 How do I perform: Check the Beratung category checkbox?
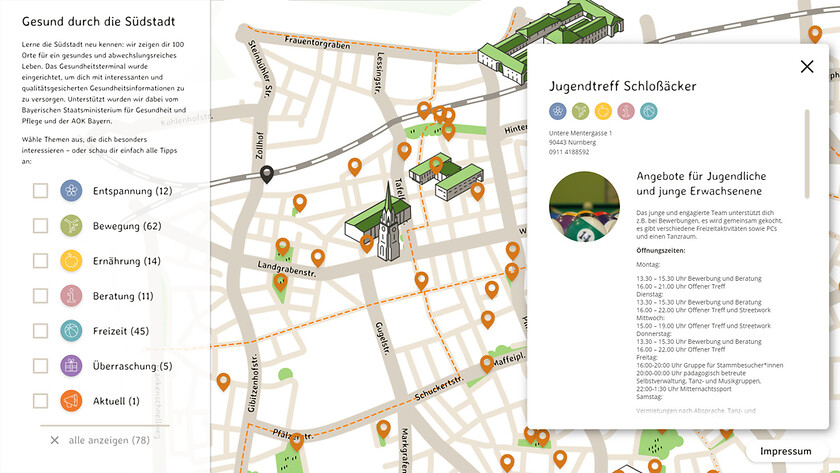point(40,296)
